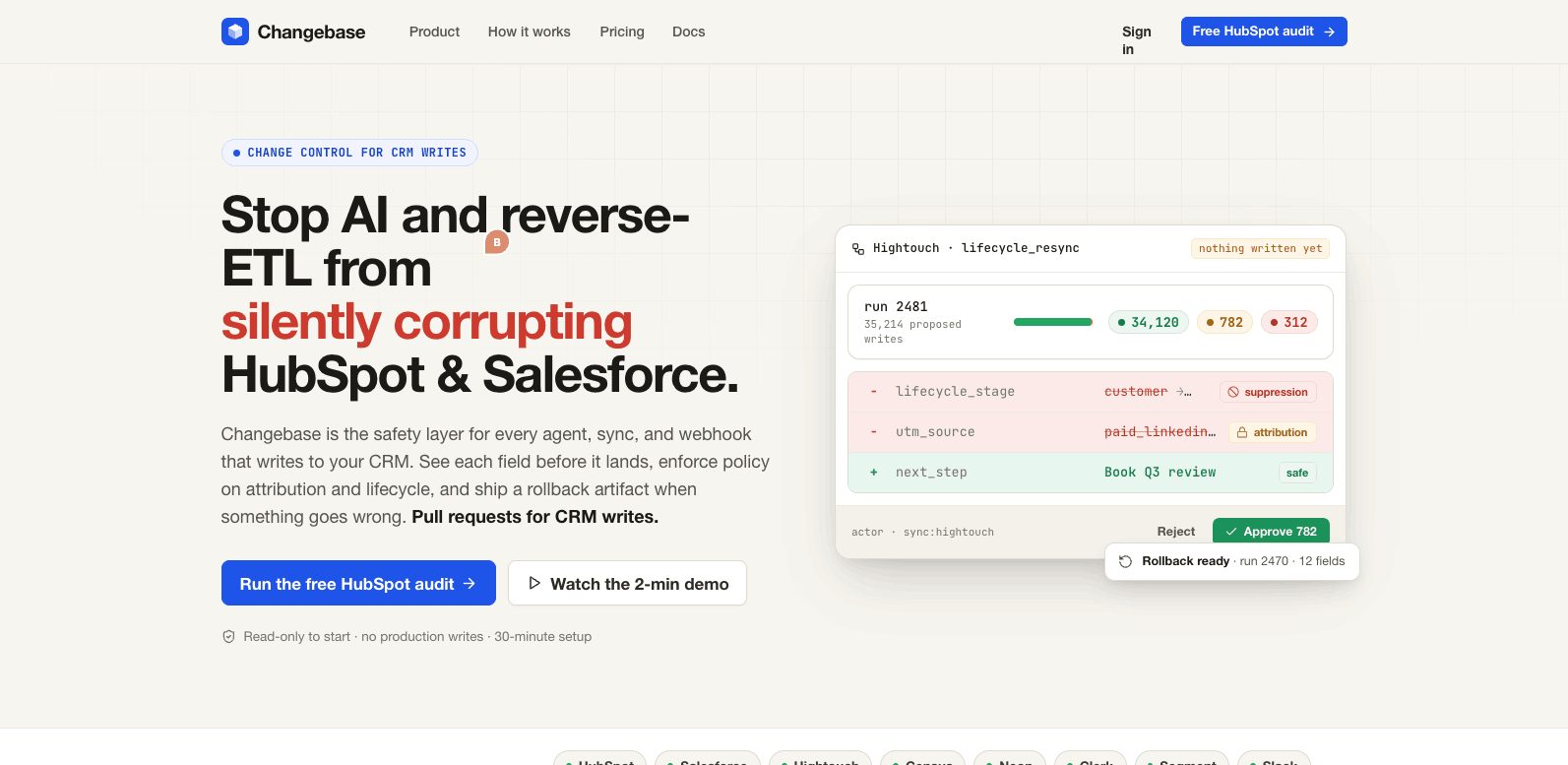Click Run the free HubSpot audit button
This screenshot has width=1568, height=765.
pyautogui.click(x=358, y=583)
